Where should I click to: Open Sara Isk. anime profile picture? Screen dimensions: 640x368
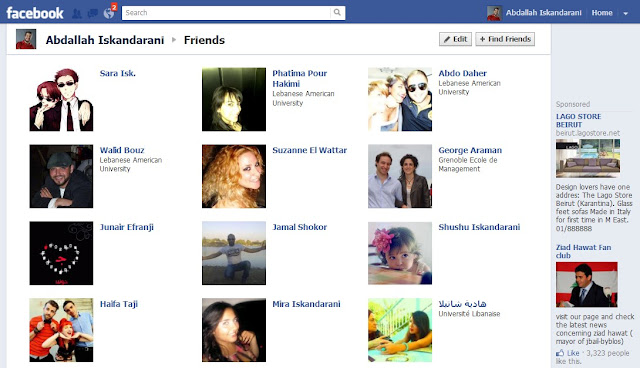(x=61, y=100)
